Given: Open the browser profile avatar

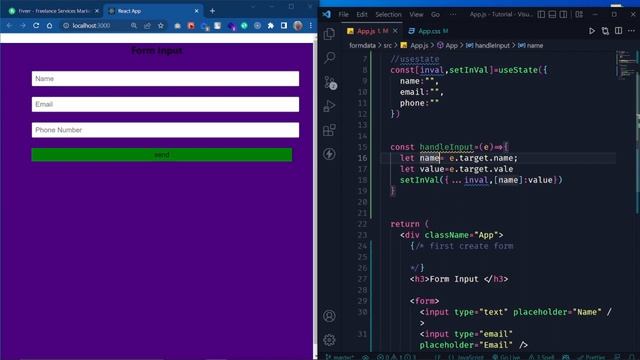Looking at the screenshot, I should pos(298,25).
